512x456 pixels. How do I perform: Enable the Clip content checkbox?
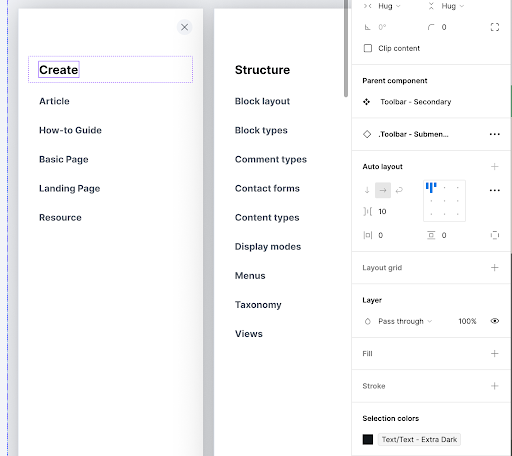[368, 48]
